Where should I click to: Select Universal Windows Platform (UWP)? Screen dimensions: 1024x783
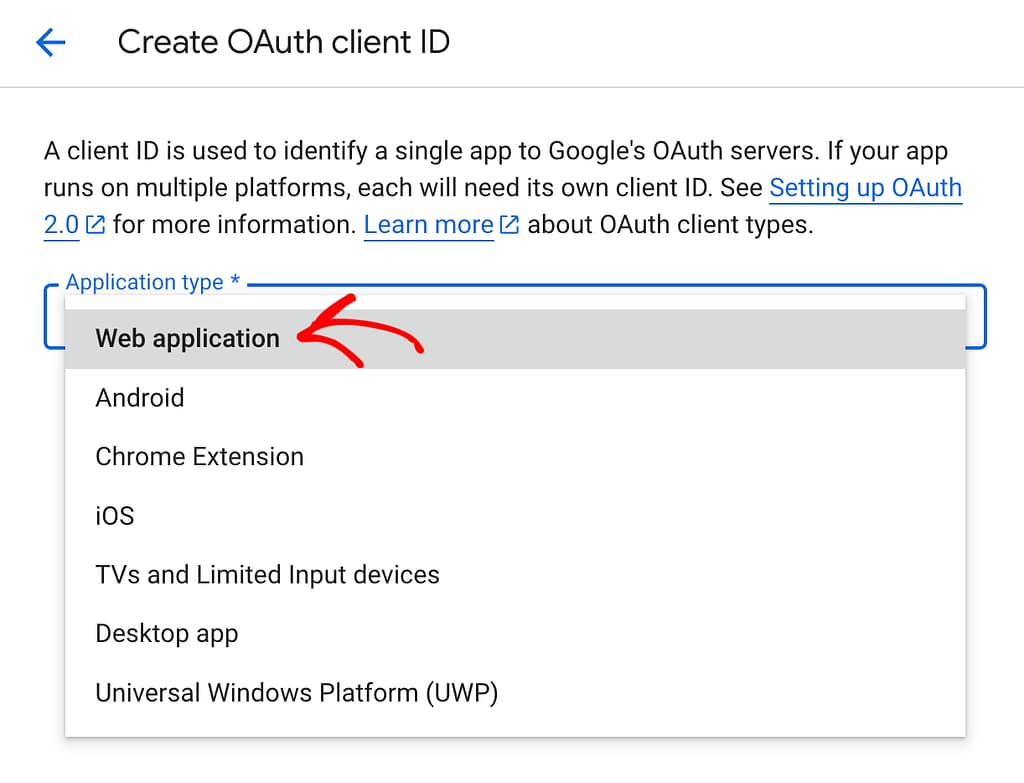point(296,692)
